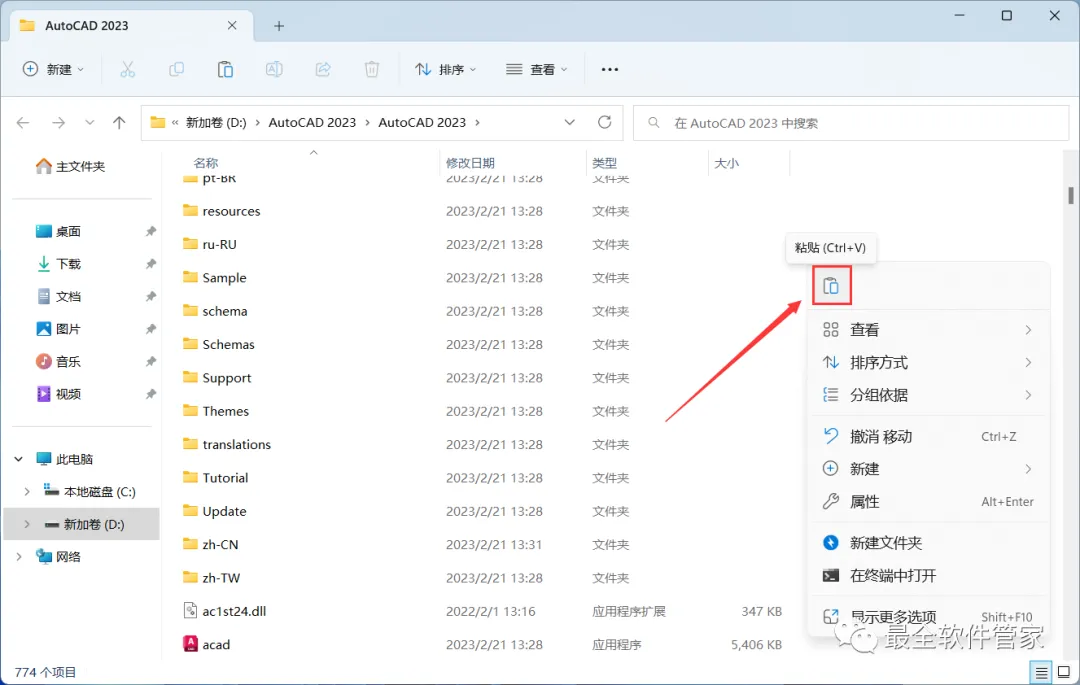Unpin 音乐 using its pin icon
This screenshot has width=1080, height=685.
point(150,361)
